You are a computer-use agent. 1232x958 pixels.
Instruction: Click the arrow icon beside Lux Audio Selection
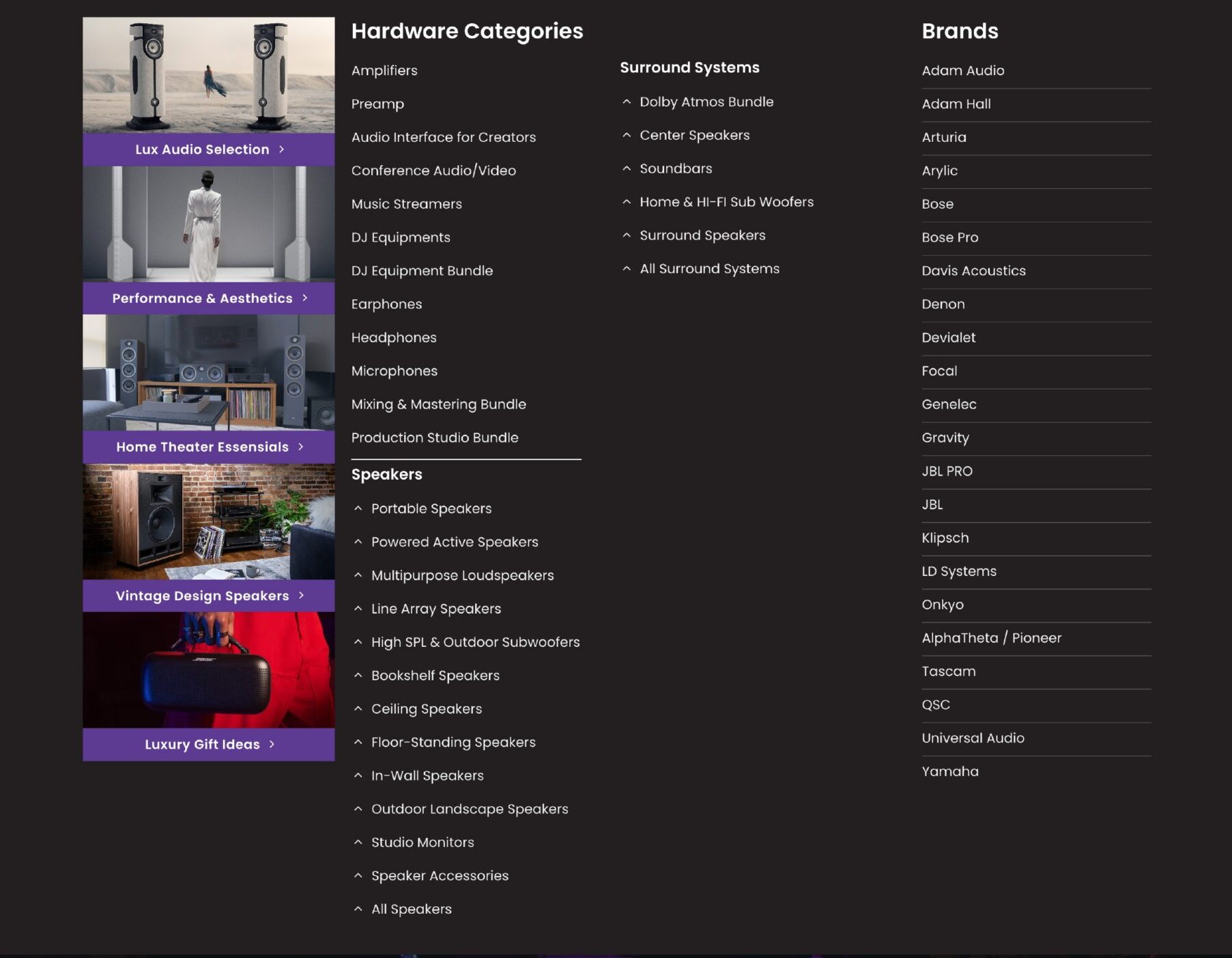(x=281, y=149)
